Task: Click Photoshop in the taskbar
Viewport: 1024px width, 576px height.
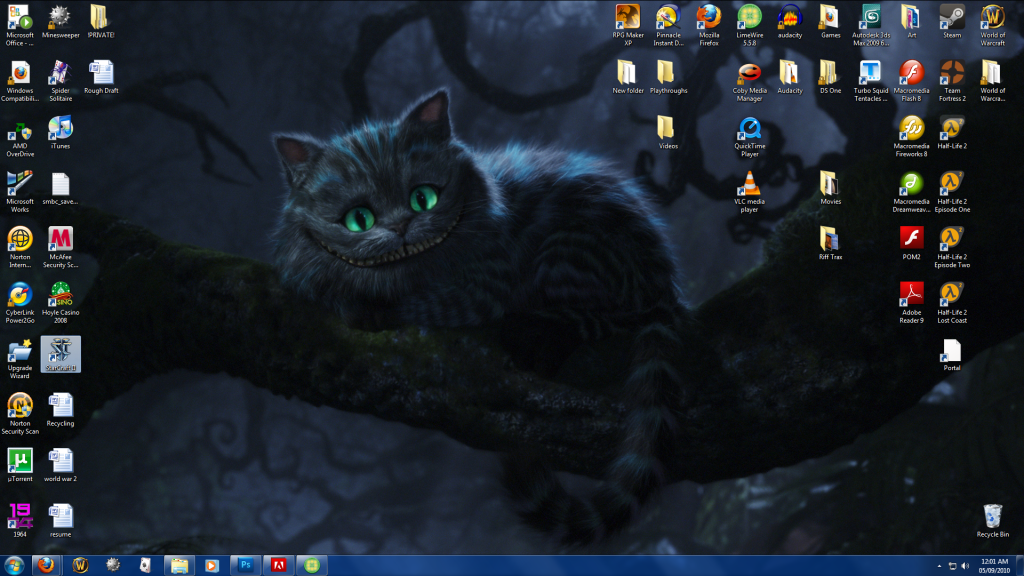Action: [x=246, y=565]
